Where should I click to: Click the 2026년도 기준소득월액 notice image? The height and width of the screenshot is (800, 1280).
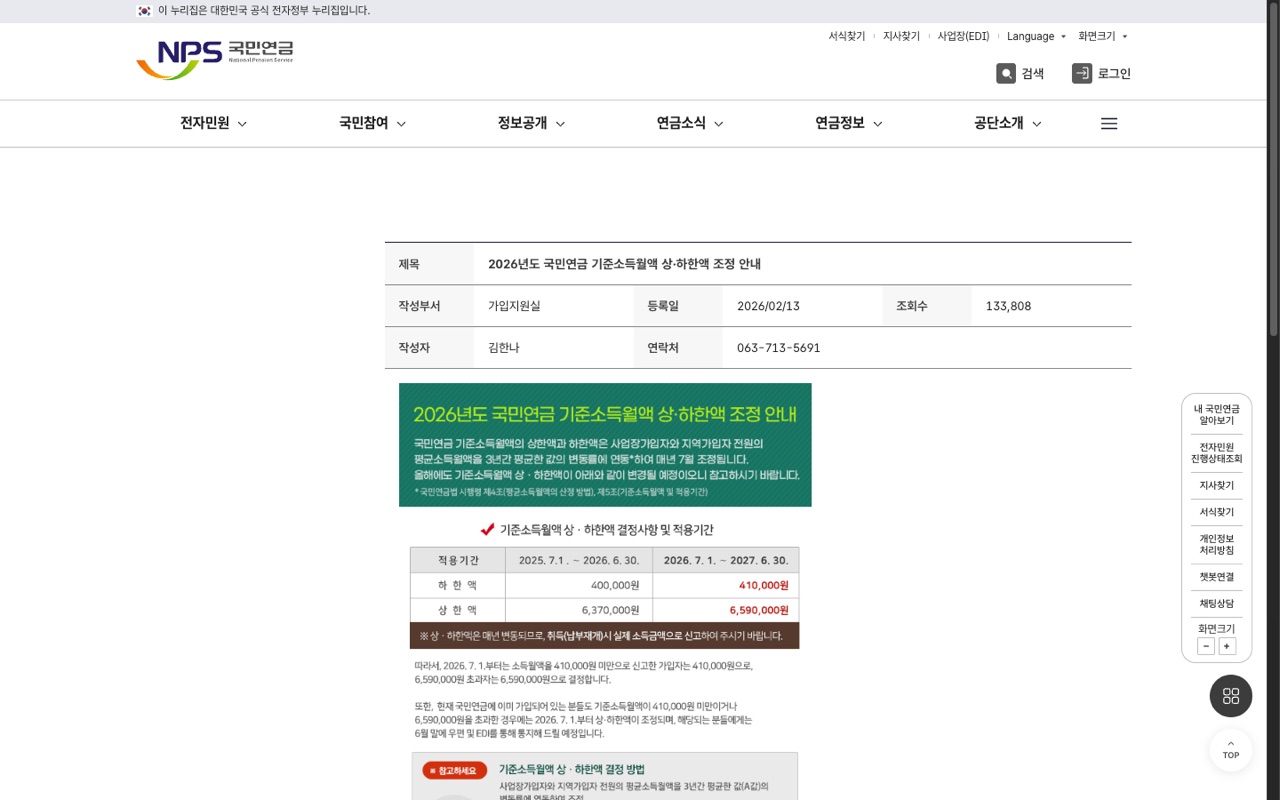(605, 591)
